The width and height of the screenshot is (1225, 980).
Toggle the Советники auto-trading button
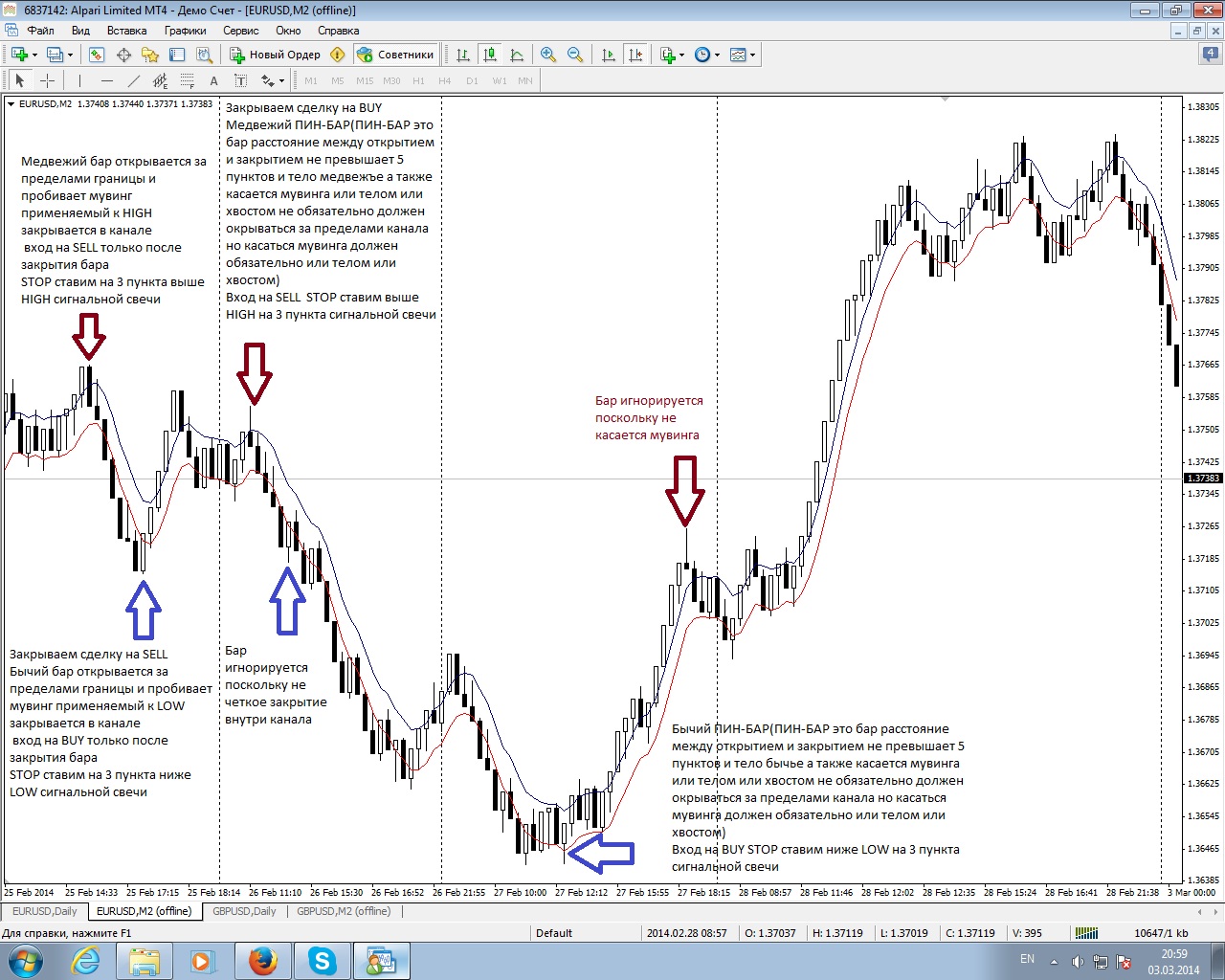point(395,55)
